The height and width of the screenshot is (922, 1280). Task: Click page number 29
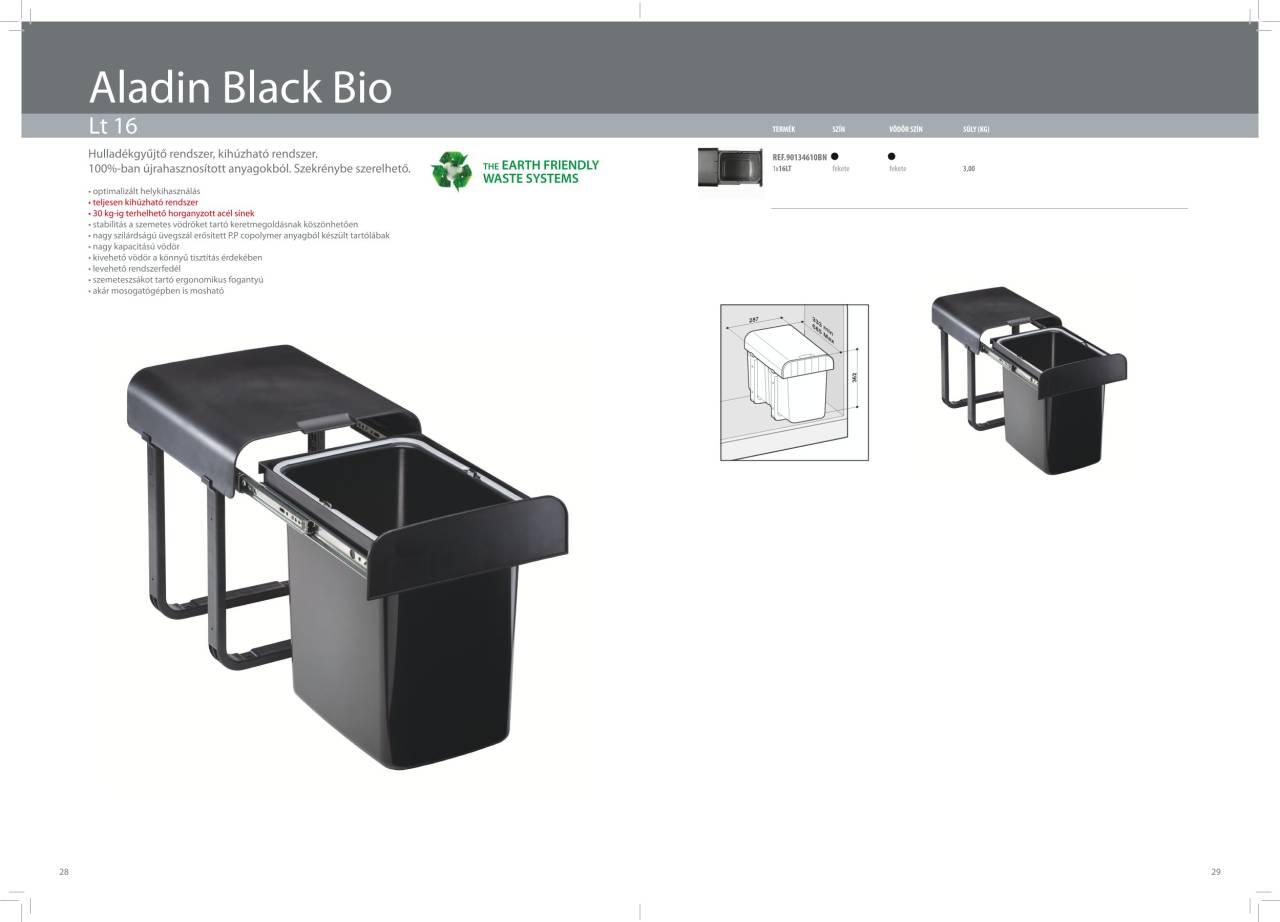point(1216,872)
